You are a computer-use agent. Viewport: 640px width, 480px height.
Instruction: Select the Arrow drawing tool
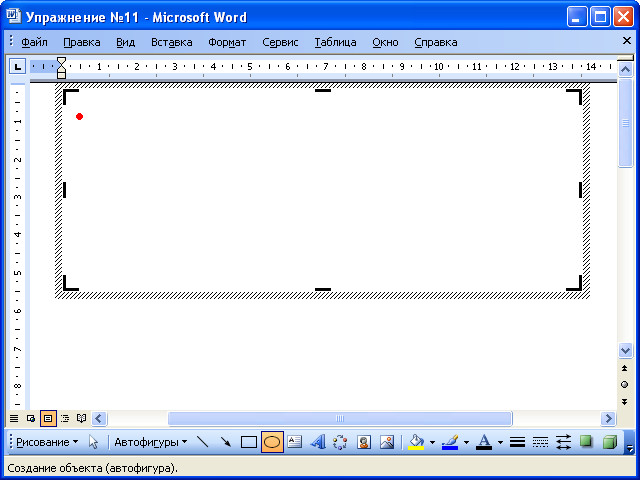[225, 442]
